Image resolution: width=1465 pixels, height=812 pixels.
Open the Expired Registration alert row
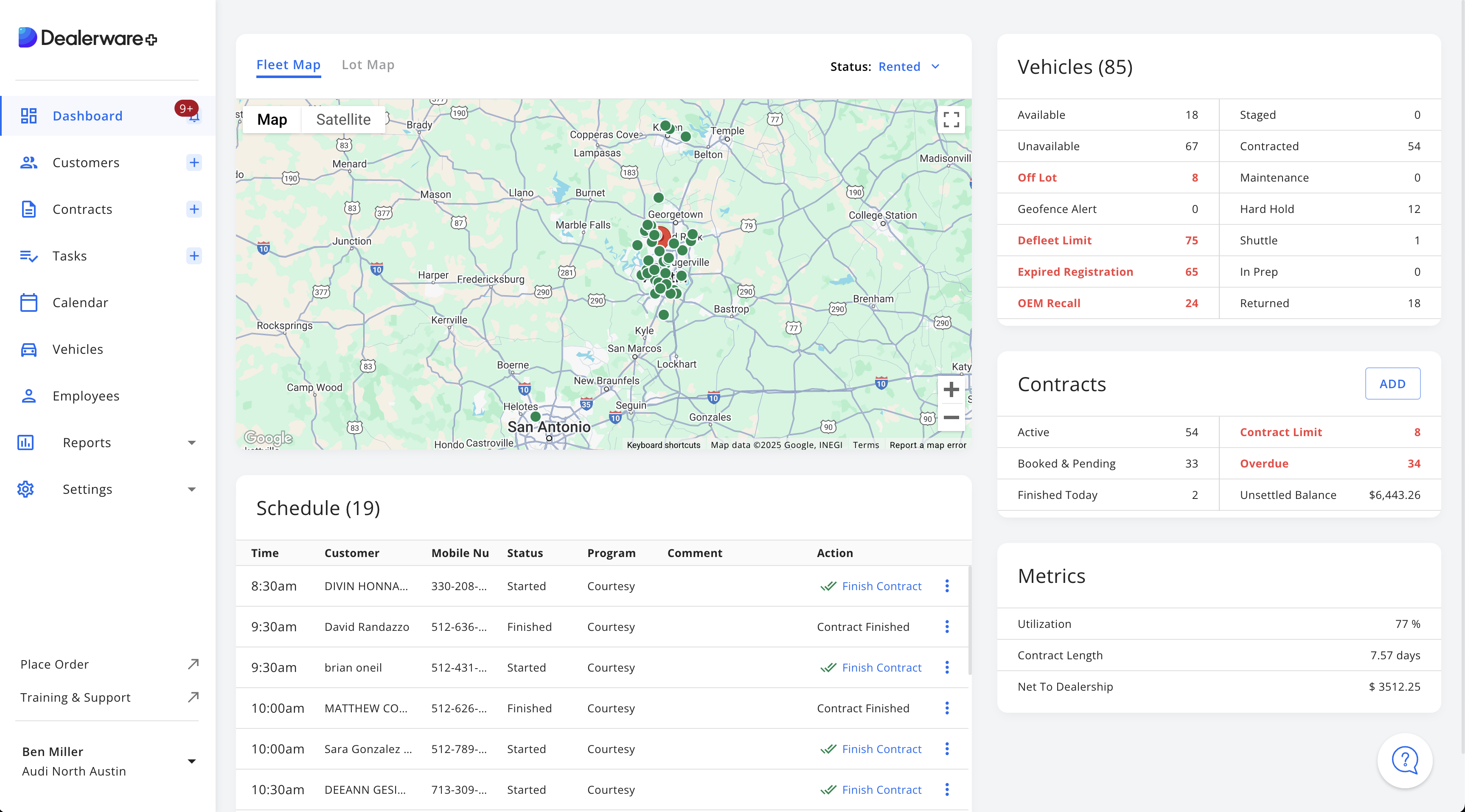click(x=1107, y=272)
